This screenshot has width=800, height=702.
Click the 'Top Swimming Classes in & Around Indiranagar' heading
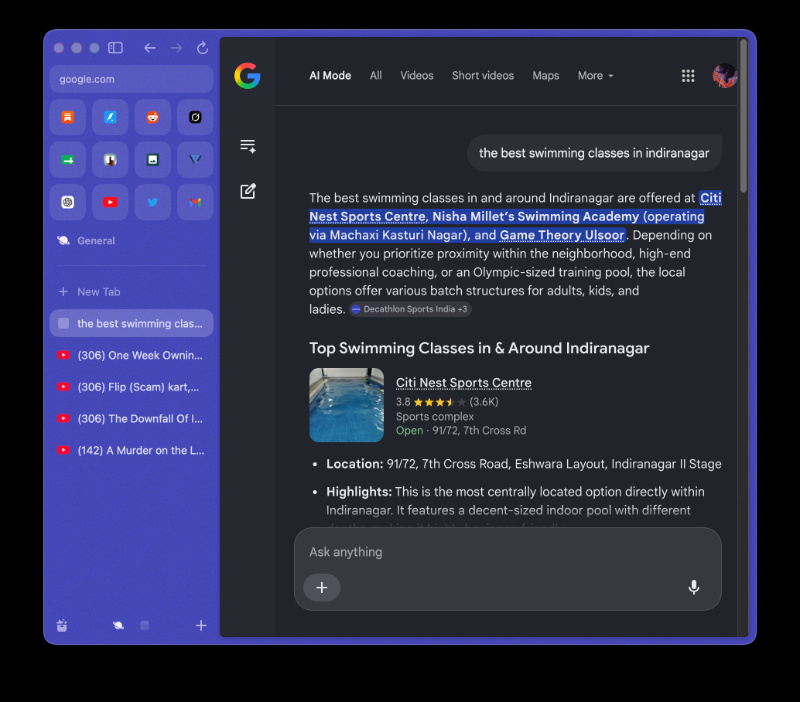click(x=479, y=348)
